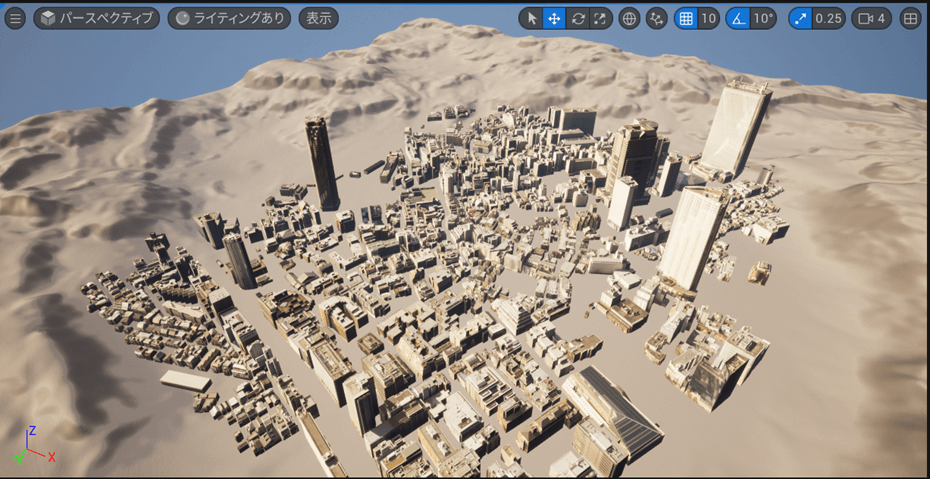
Task: Click the XYZ axis gizmo in the corner
Action: click(x=32, y=446)
